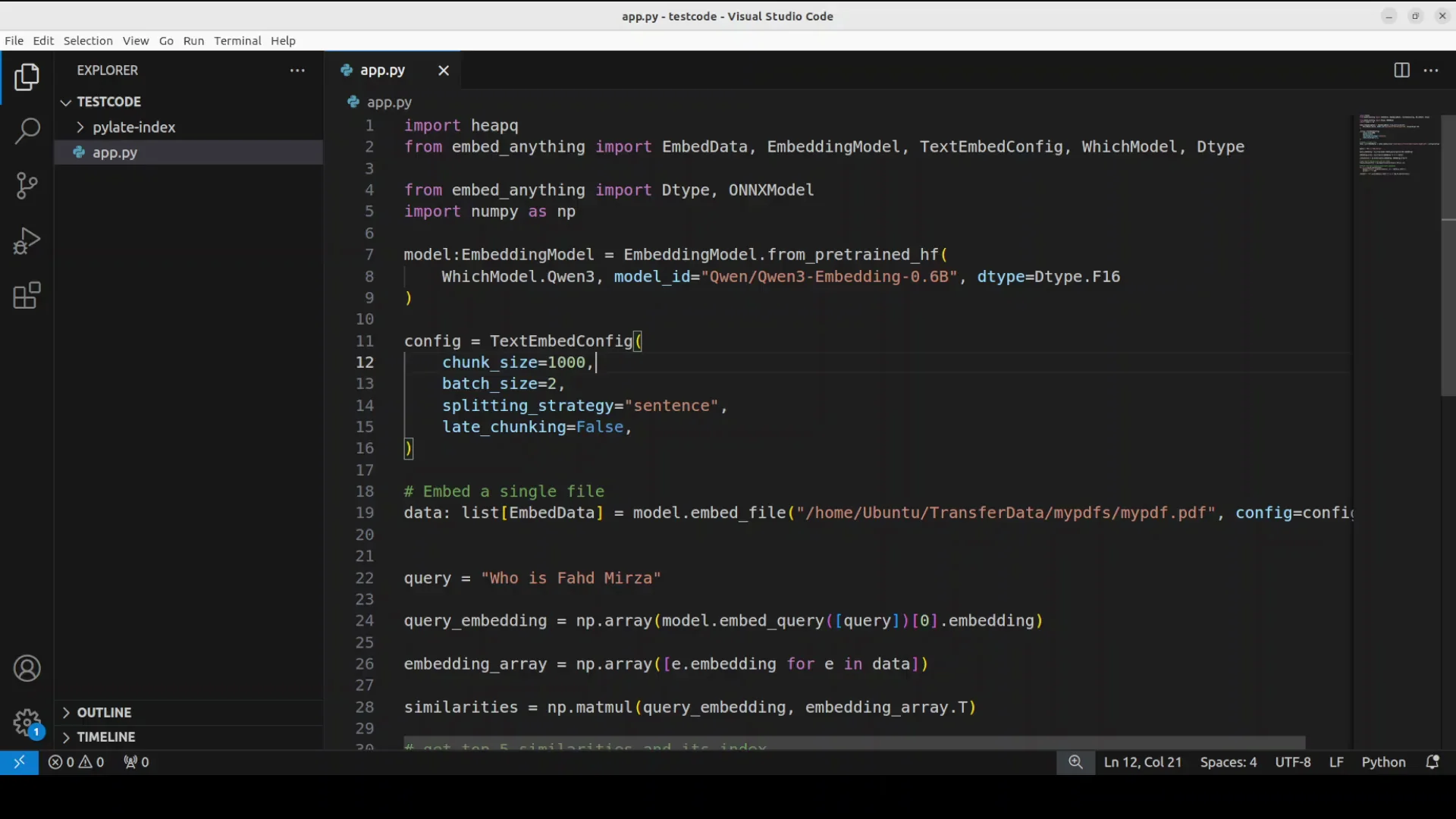Click the Python language mode button
Image resolution: width=1456 pixels, height=819 pixels.
tap(1383, 762)
